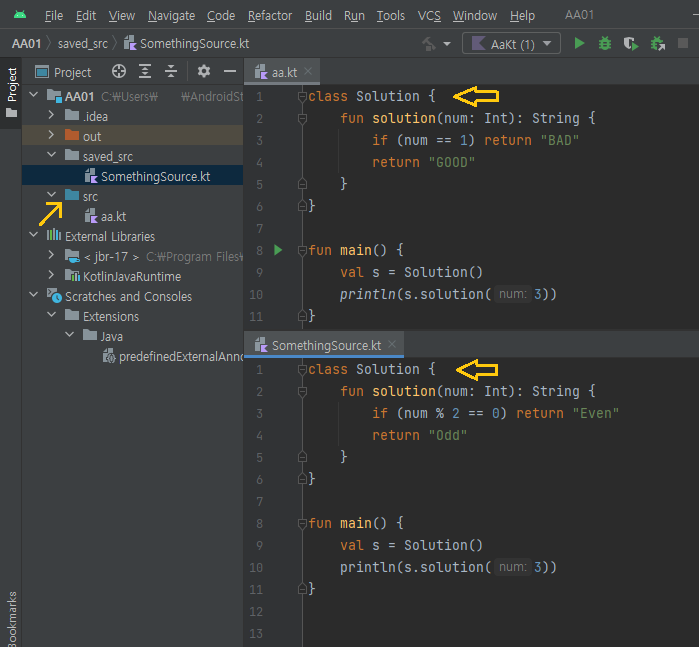Collapse Scratches and Consoles node
This screenshot has height=647, width=699.
click(x=34, y=294)
